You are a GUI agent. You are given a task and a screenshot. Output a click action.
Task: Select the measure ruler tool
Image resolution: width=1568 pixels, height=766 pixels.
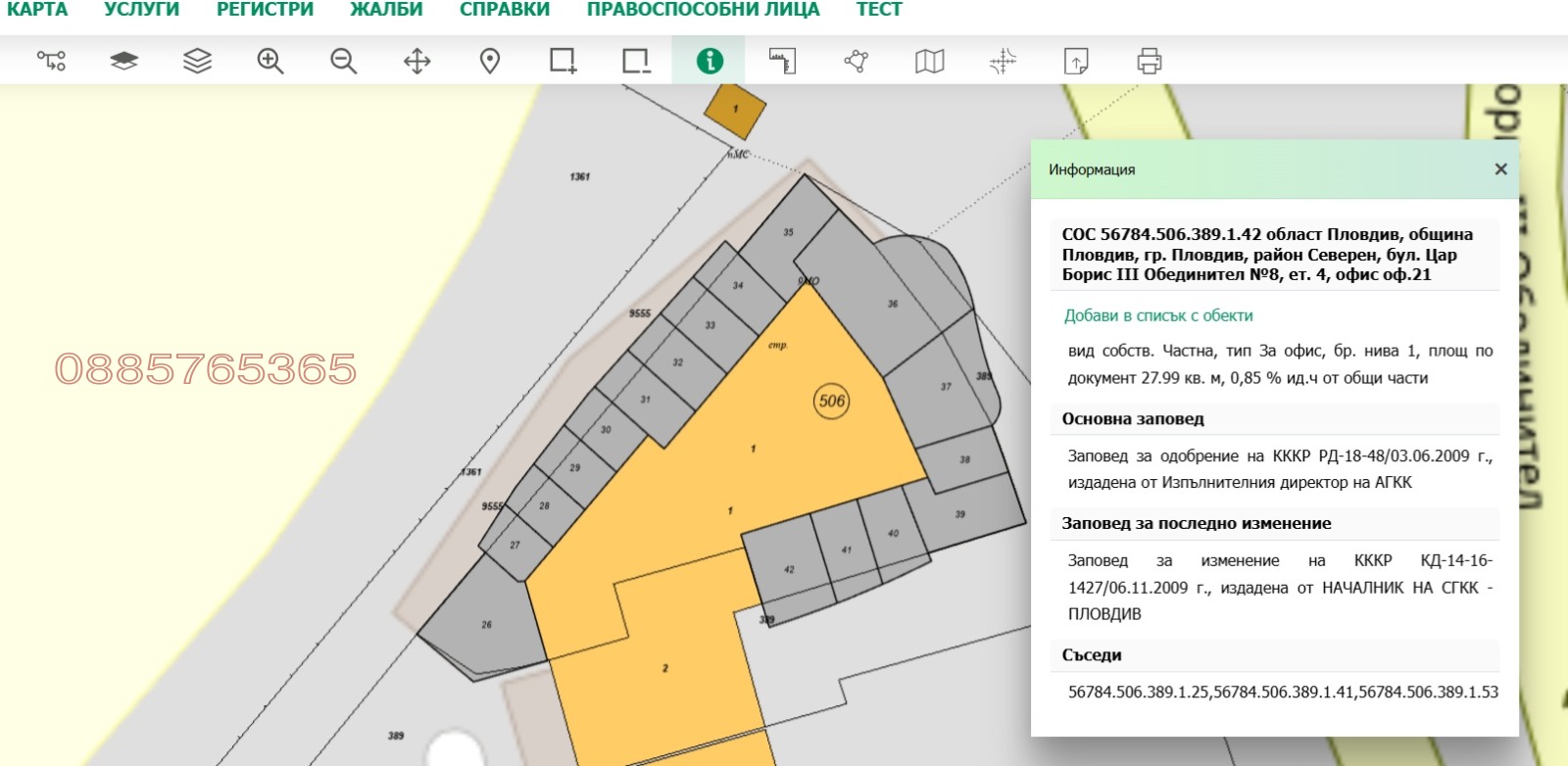(x=782, y=61)
